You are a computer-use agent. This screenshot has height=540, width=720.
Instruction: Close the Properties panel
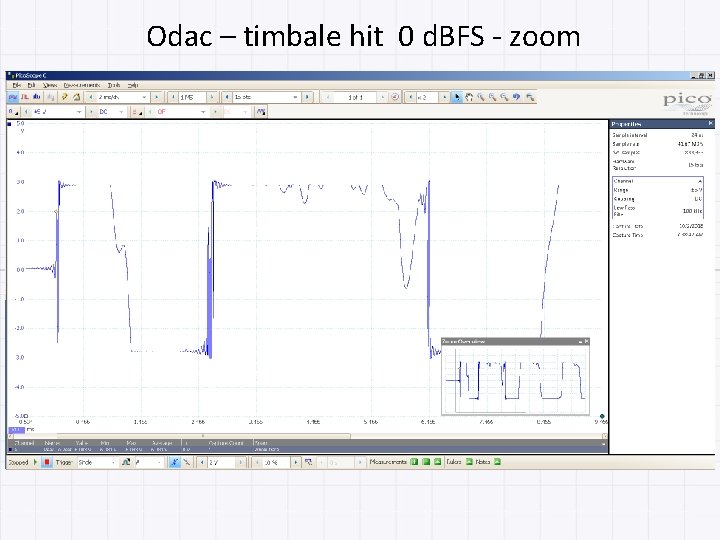coord(710,124)
